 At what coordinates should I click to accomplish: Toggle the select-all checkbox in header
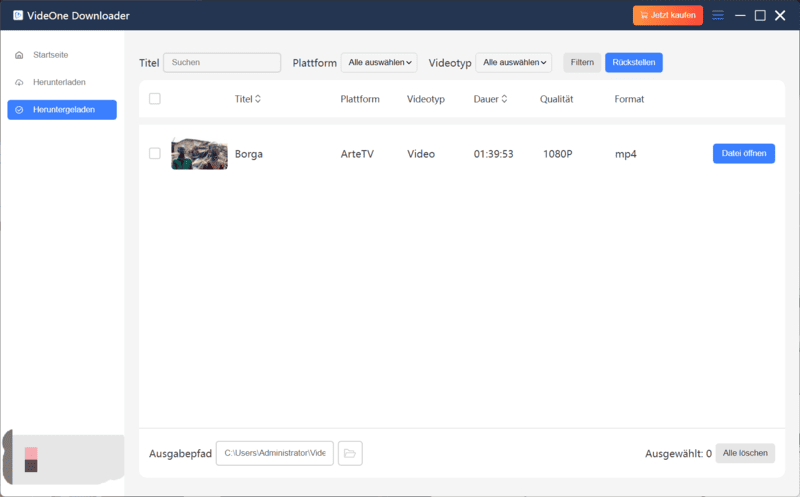pos(155,99)
